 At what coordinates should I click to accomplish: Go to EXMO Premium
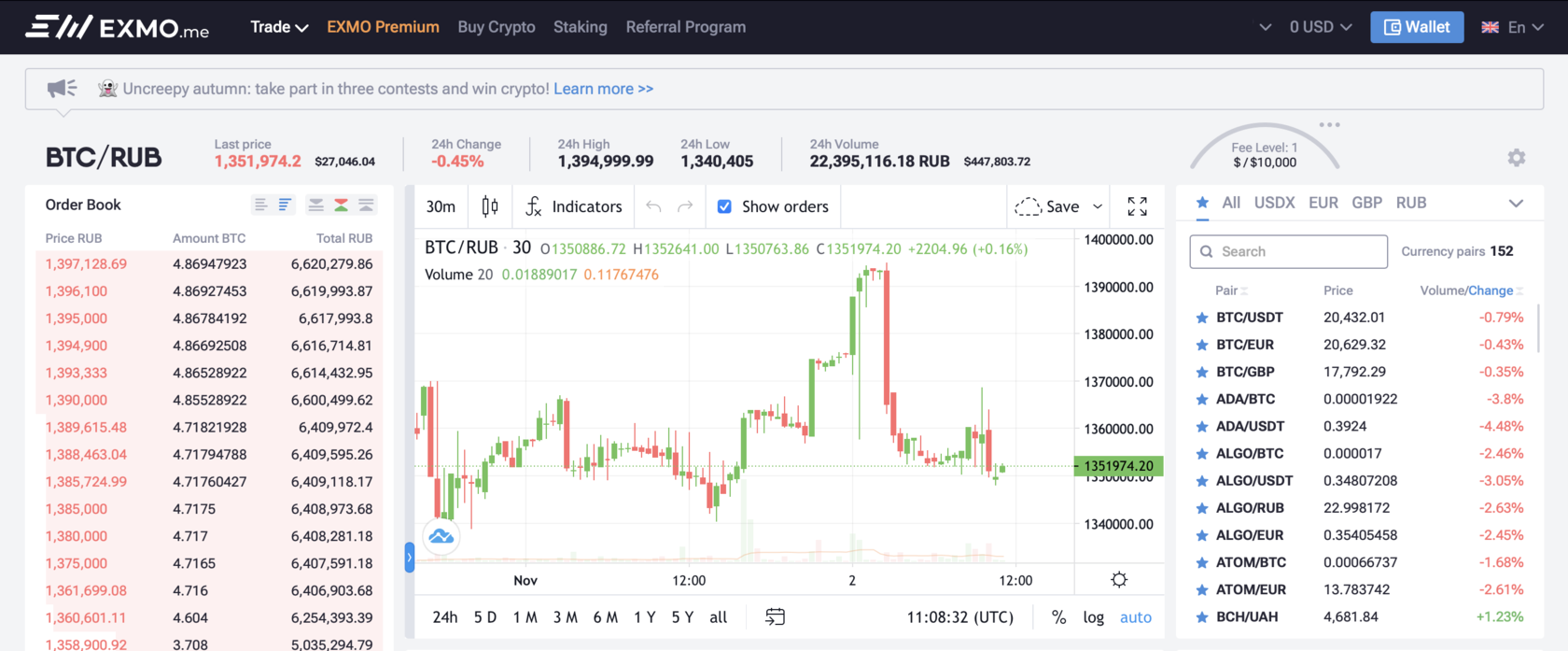click(383, 27)
